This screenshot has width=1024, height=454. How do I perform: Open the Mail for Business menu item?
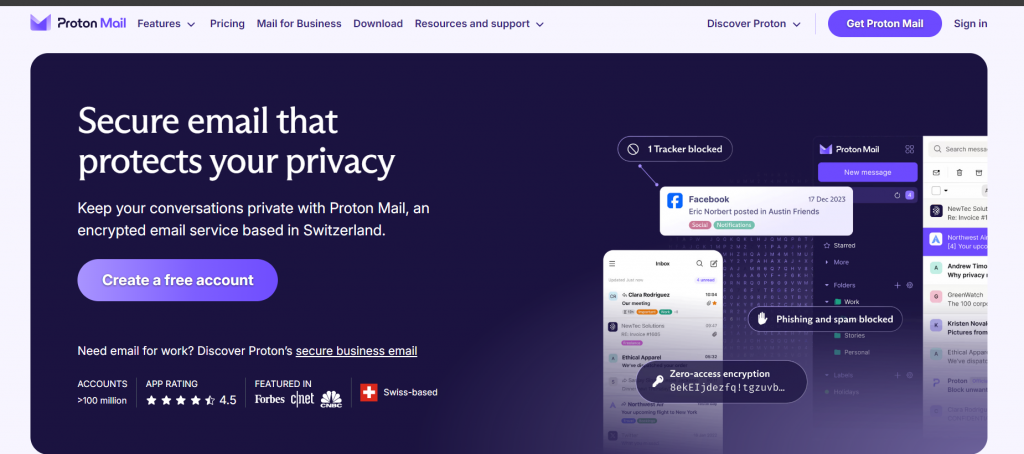tap(299, 23)
